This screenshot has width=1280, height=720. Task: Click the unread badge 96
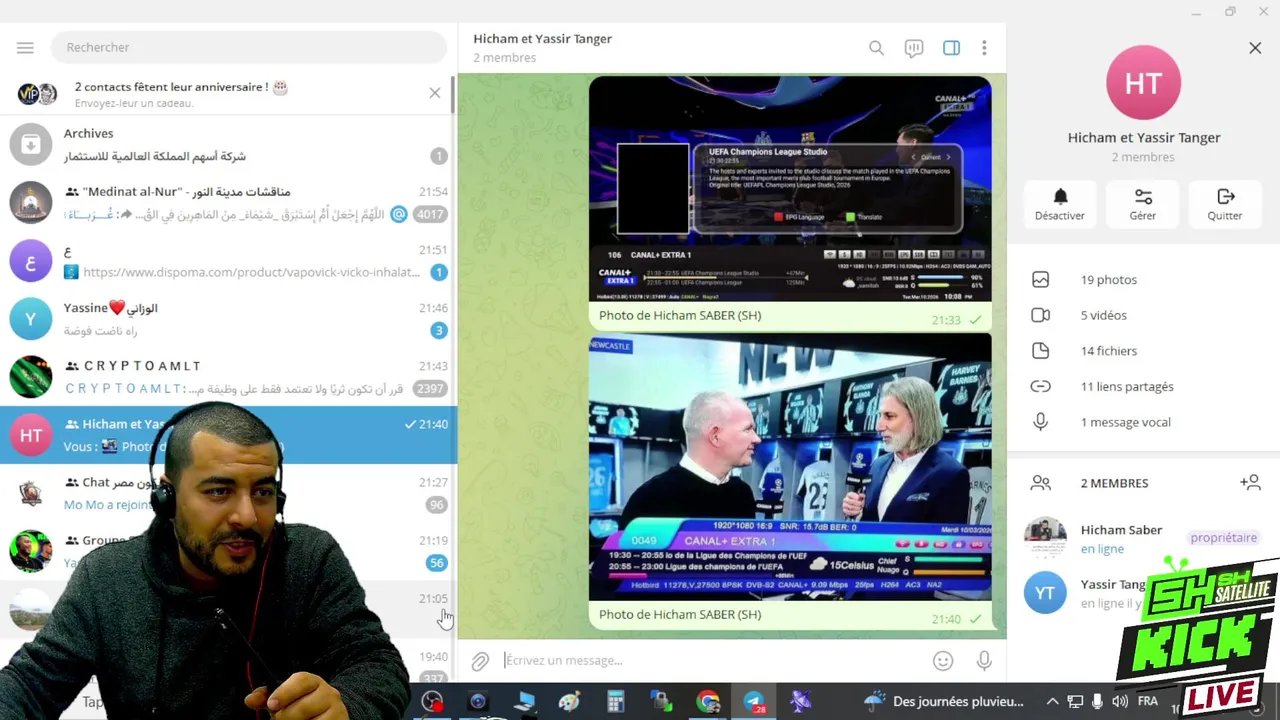436,505
